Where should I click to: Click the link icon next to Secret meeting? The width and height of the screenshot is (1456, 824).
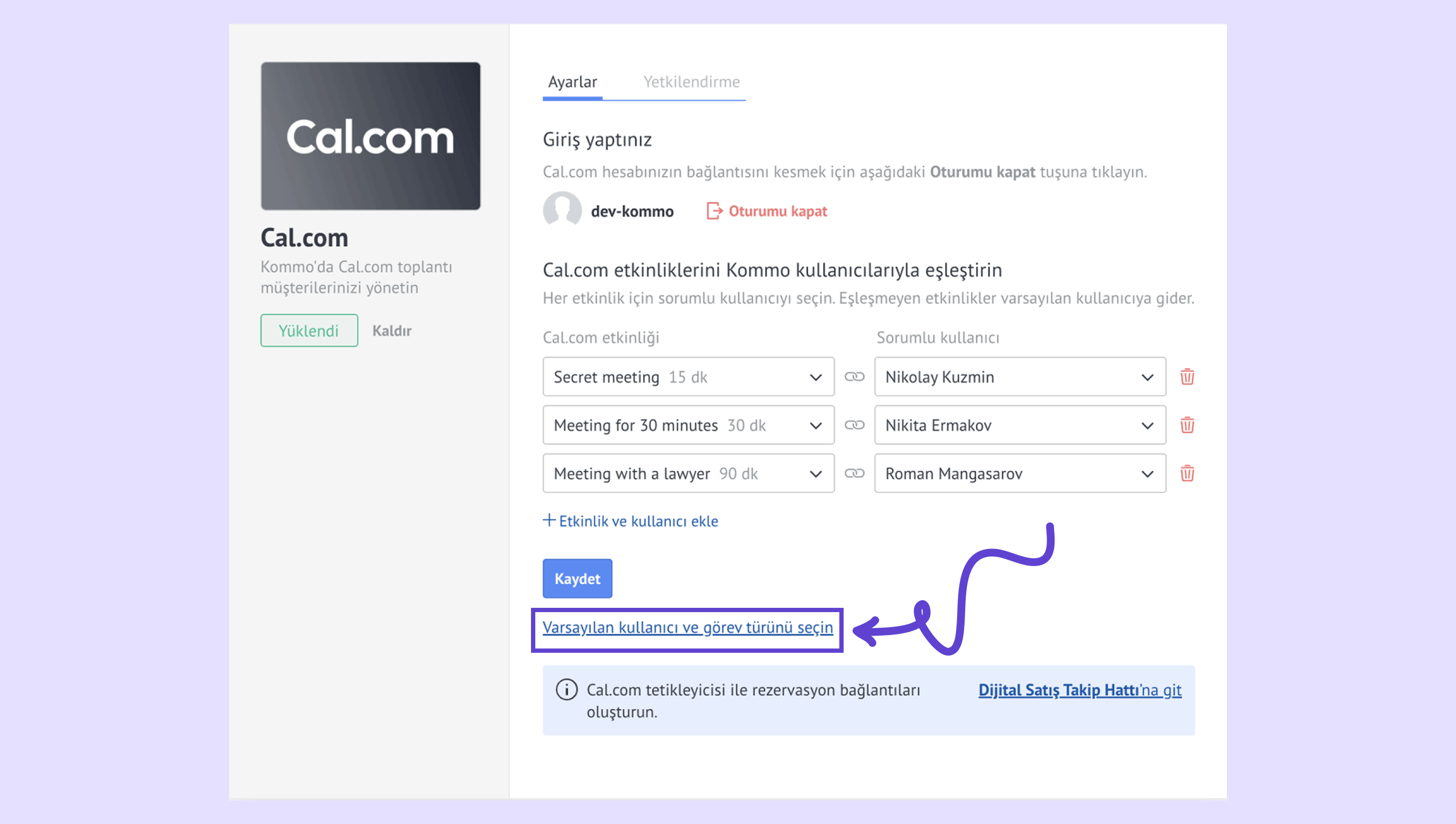[x=854, y=376]
